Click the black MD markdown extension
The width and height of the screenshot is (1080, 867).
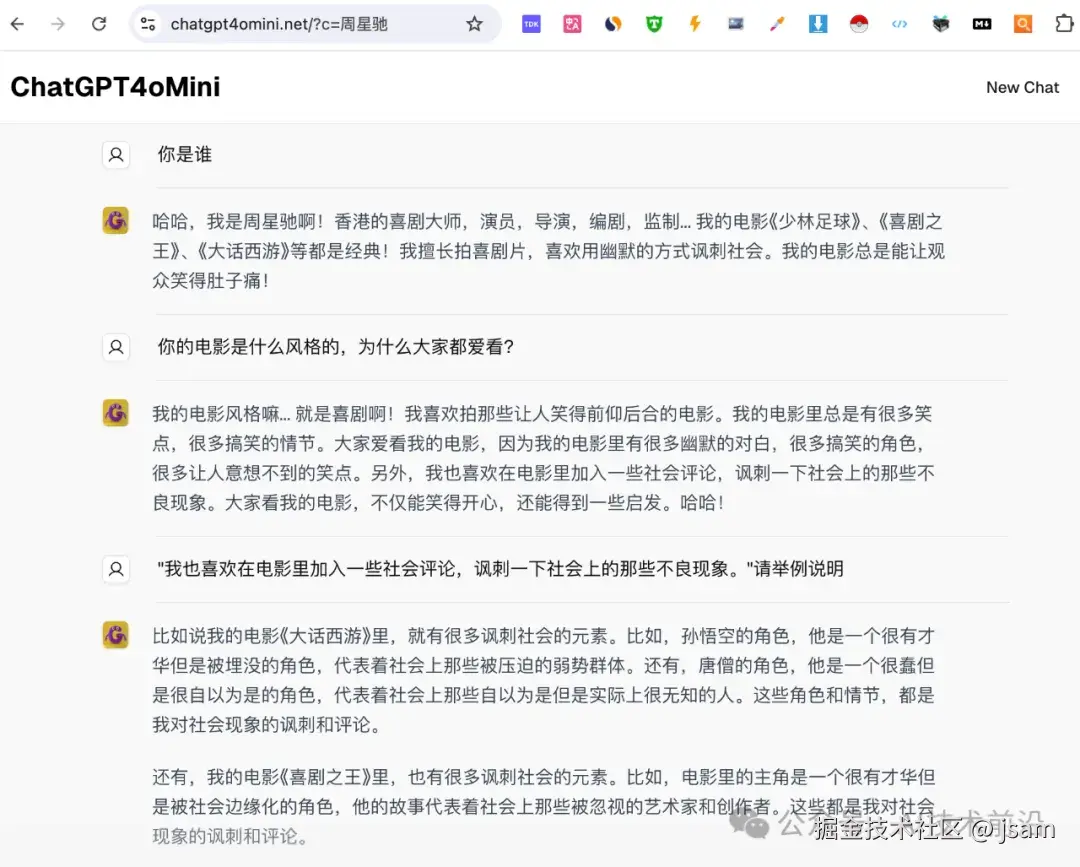[982, 24]
